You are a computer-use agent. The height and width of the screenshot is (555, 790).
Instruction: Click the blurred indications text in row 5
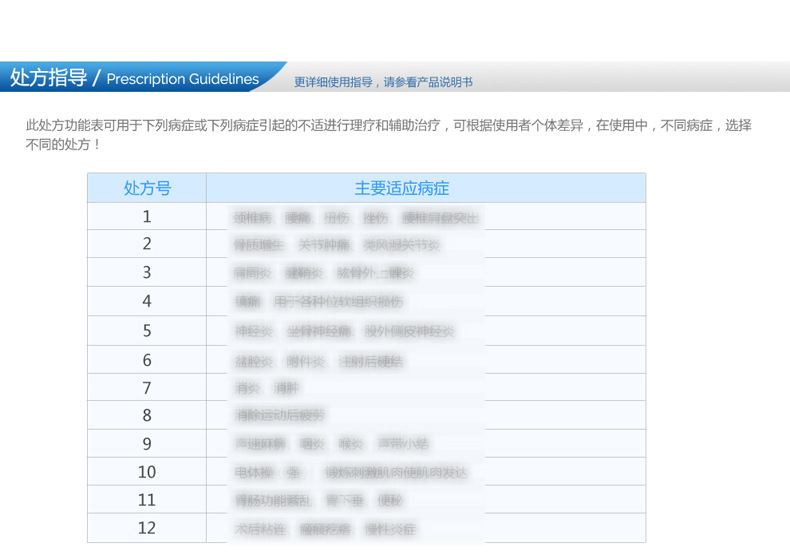tap(345, 331)
